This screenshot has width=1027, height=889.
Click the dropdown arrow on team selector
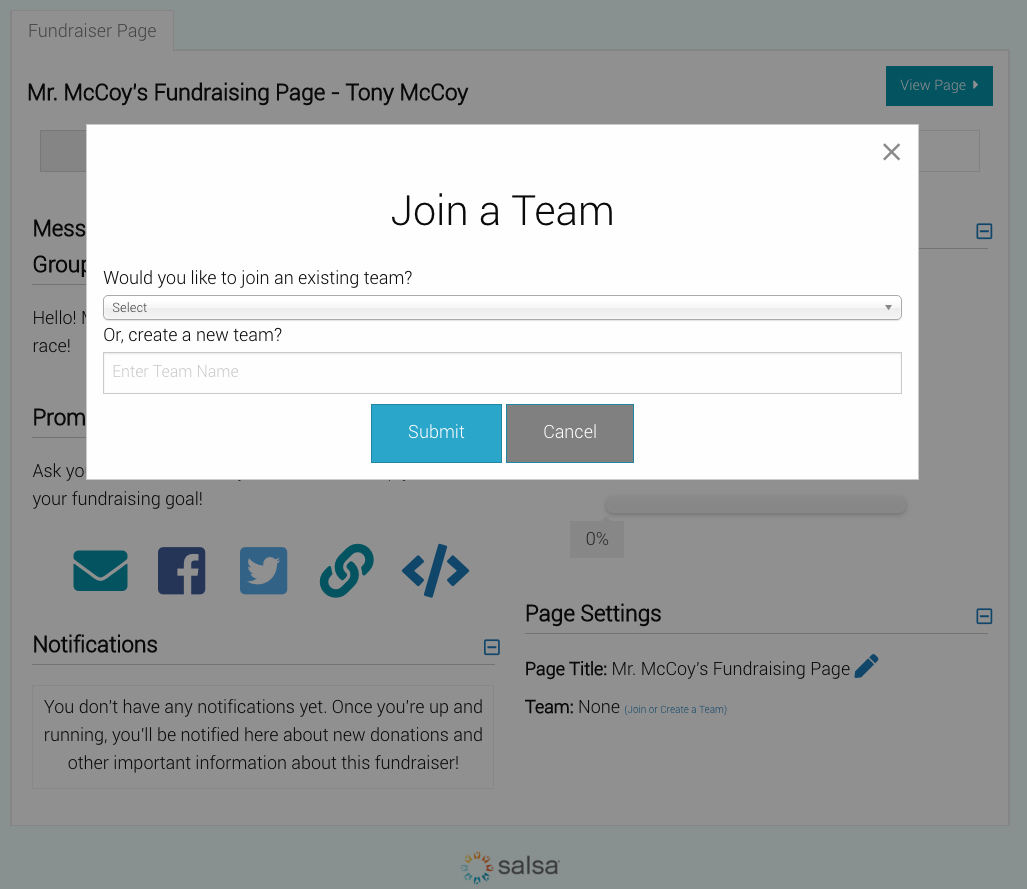point(888,307)
